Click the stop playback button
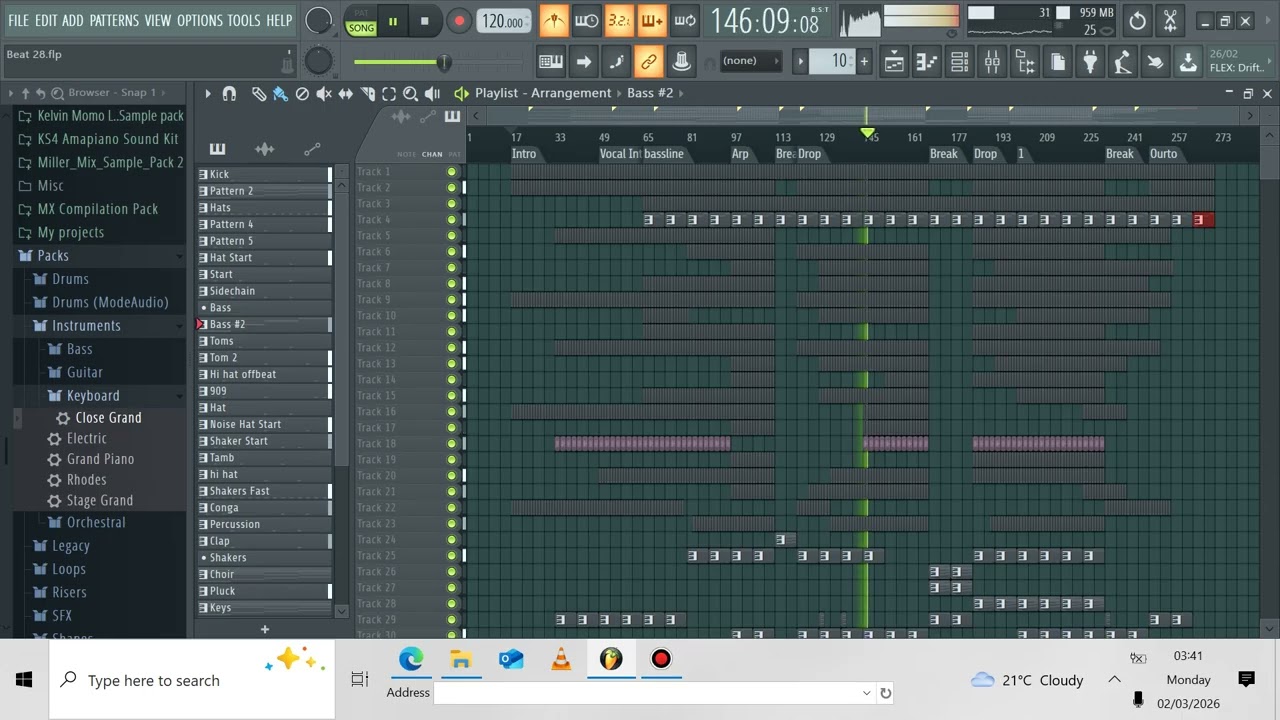Image resolution: width=1280 pixels, height=720 pixels. 424,21
